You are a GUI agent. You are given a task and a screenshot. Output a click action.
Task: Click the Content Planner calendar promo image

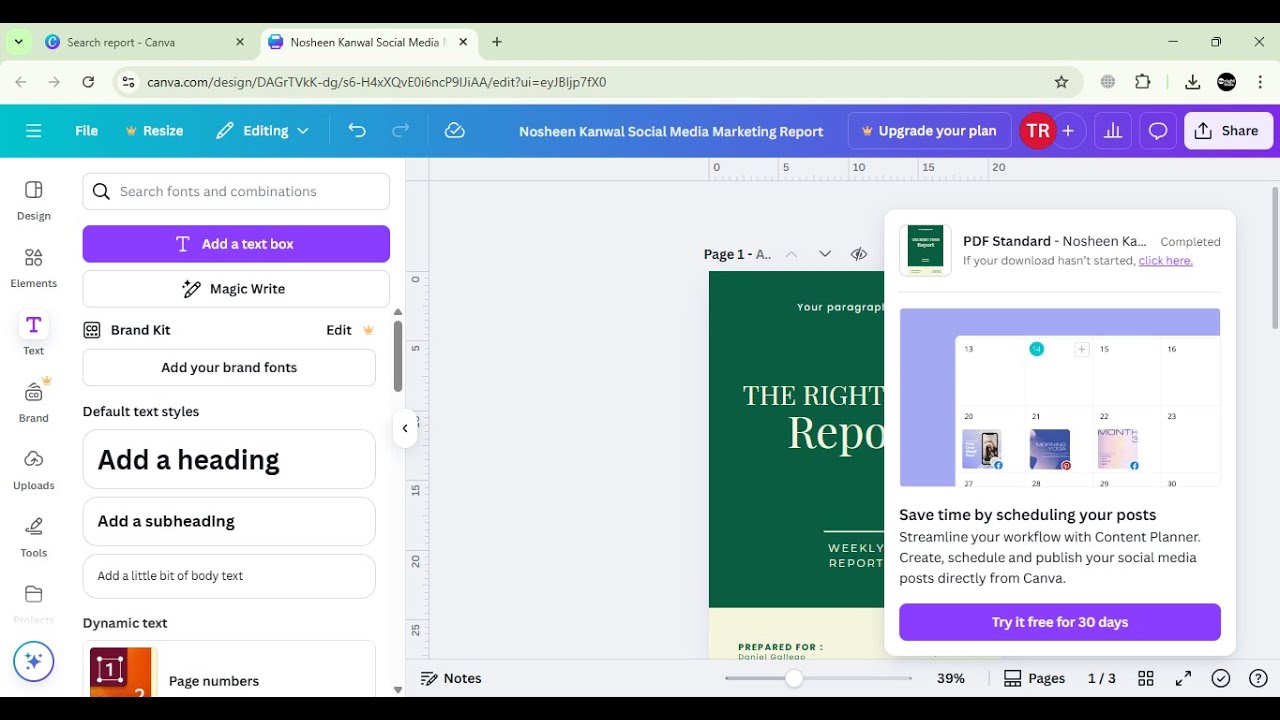pyautogui.click(x=1060, y=397)
